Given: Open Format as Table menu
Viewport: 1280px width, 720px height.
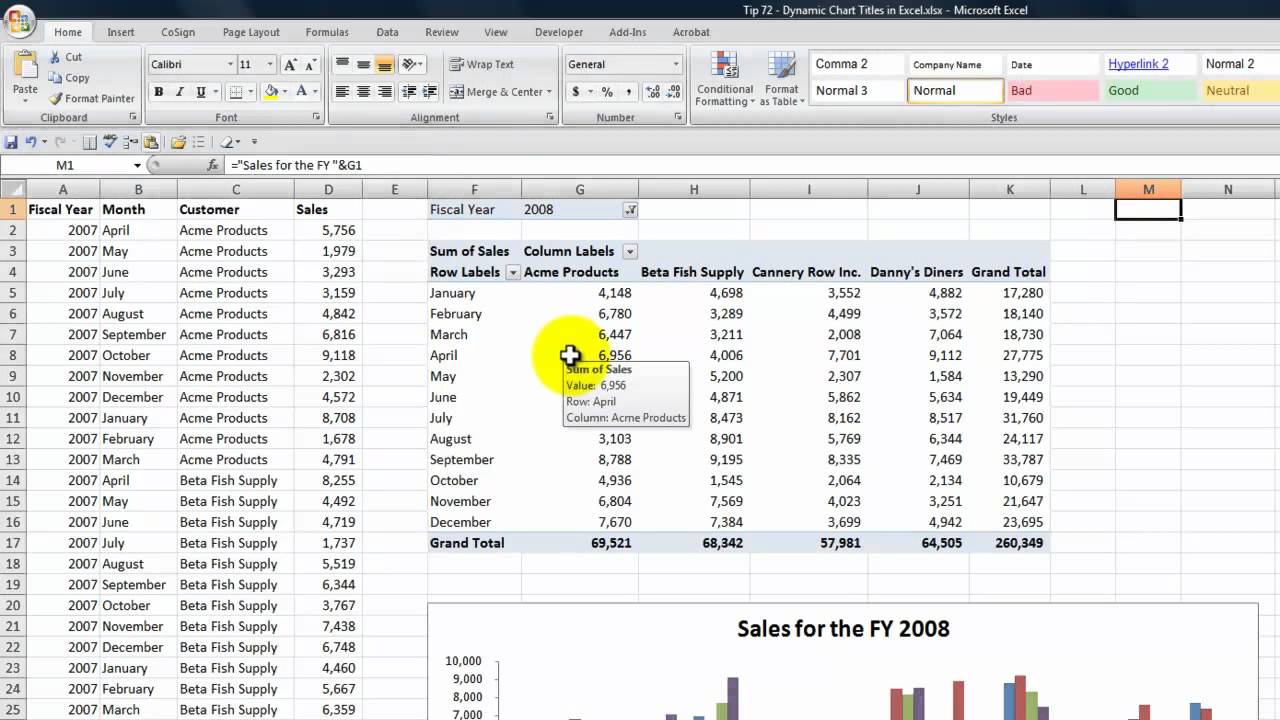Looking at the screenshot, I should (x=781, y=78).
